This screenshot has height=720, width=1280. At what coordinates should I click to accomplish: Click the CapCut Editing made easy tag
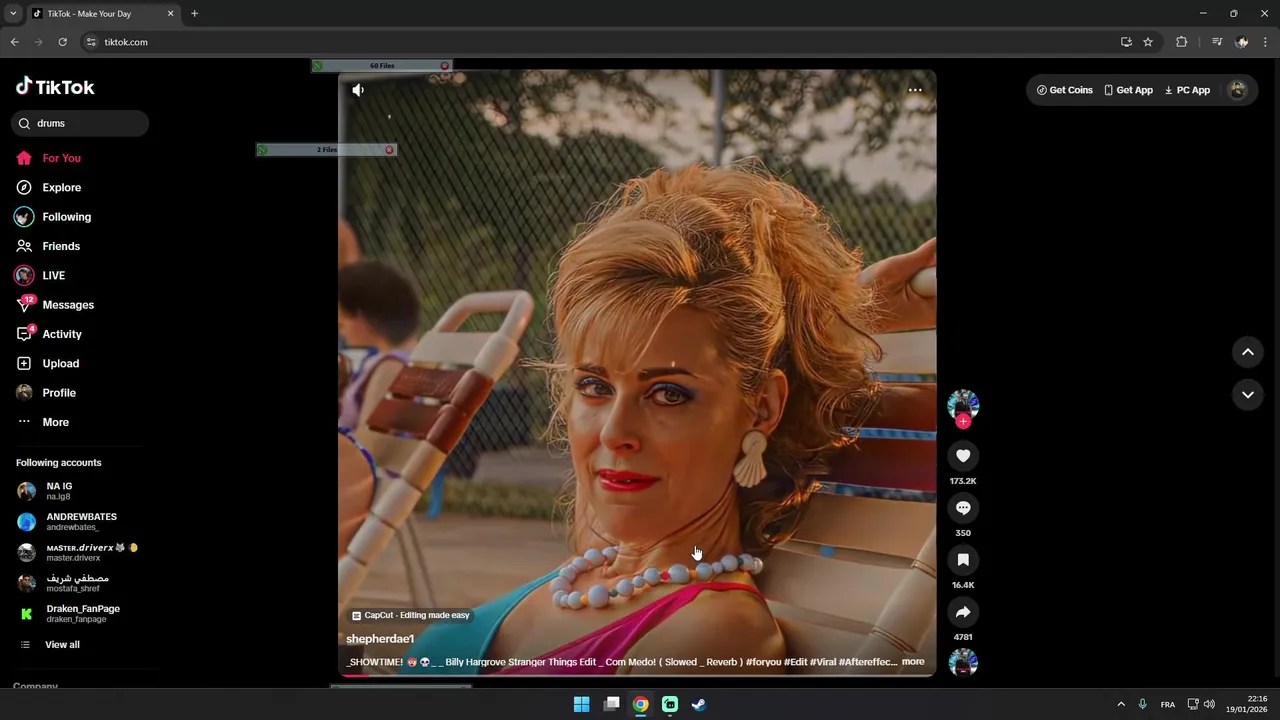(410, 615)
